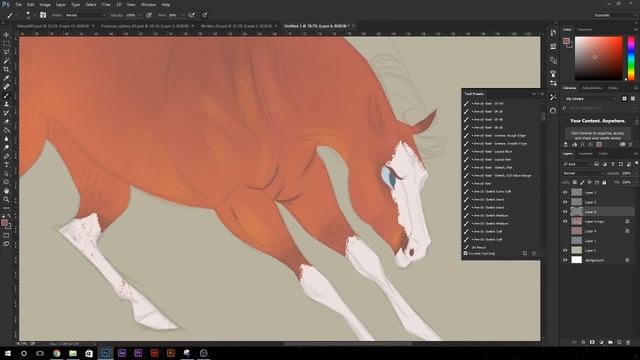Open the brush Mode dropdown
The width and height of the screenshot is (640, 360).
(85, 15)
